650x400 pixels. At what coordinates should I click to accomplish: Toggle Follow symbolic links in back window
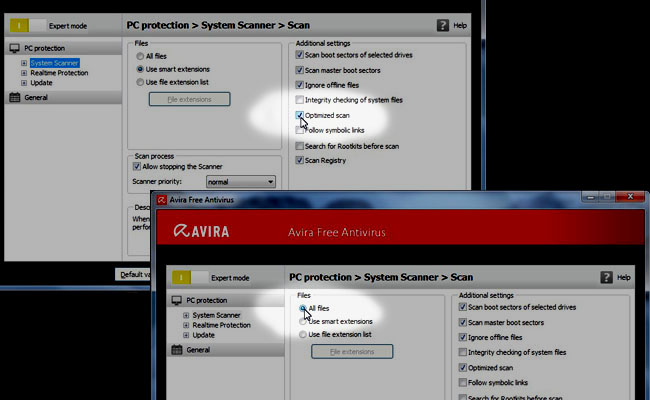(x=299, y=130)
